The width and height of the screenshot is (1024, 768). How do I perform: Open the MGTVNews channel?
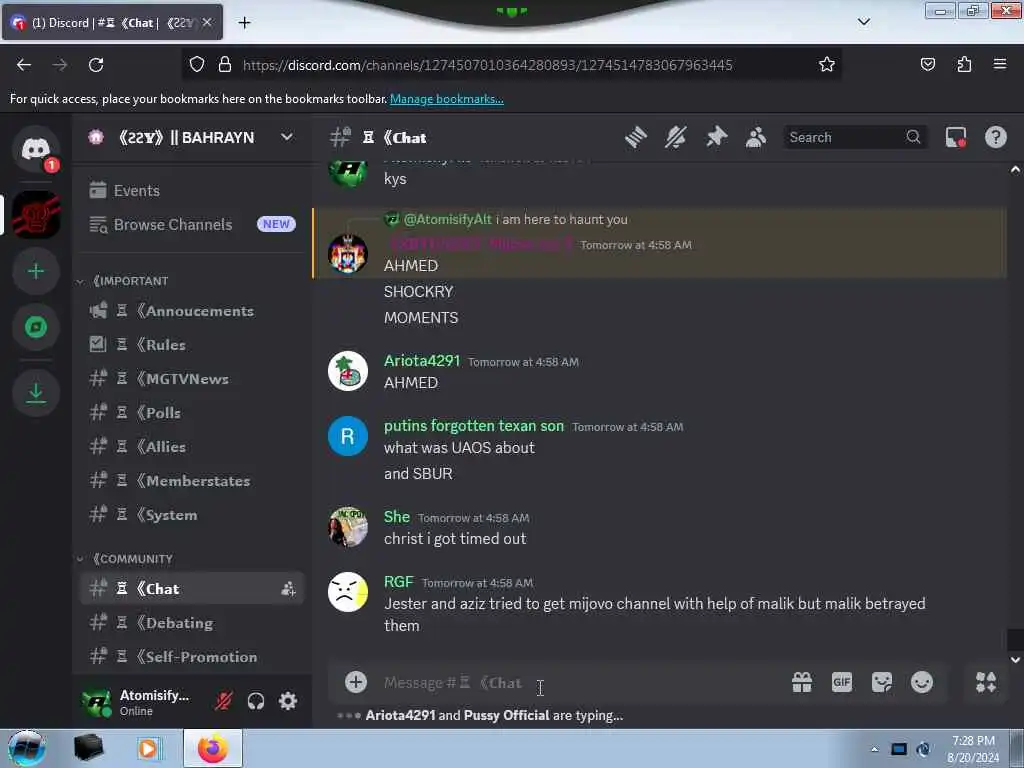191,379
